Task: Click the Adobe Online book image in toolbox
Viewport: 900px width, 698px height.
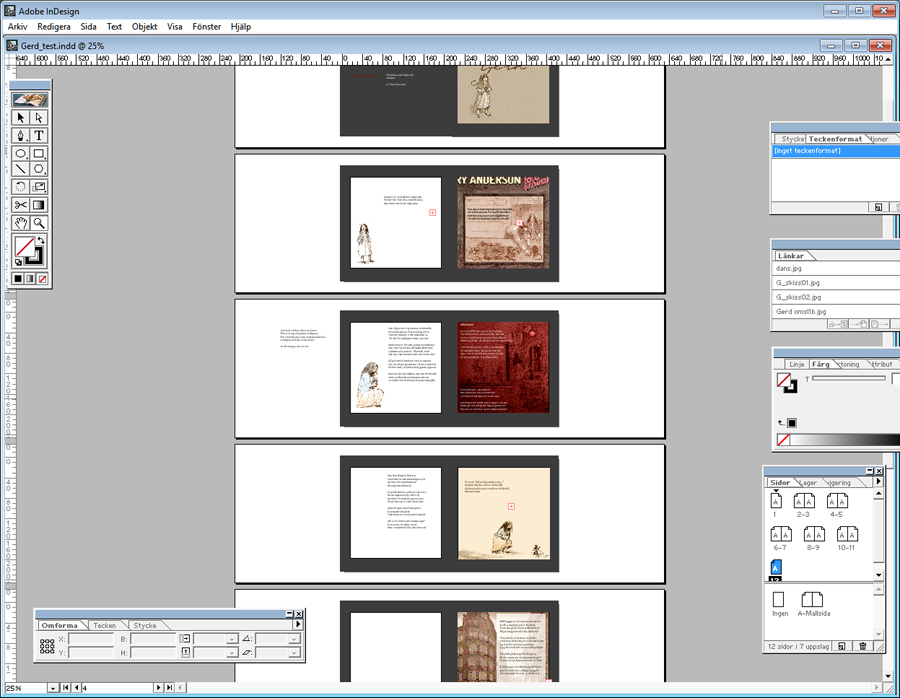Action: coord(30,100)
